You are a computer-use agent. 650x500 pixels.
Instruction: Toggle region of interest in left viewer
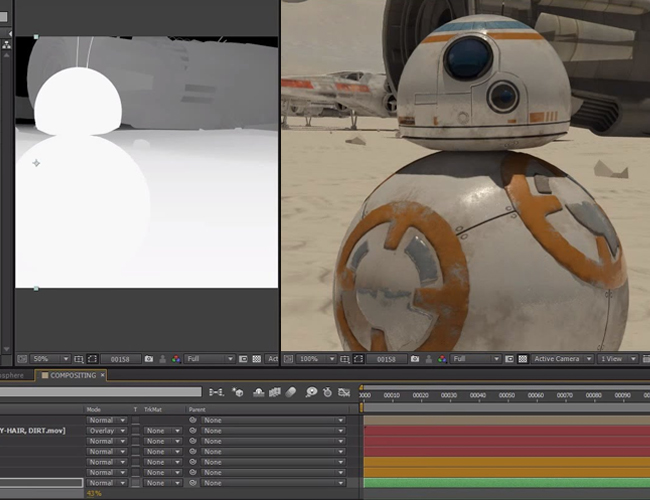pyautogui.click(x=243, y=359)
